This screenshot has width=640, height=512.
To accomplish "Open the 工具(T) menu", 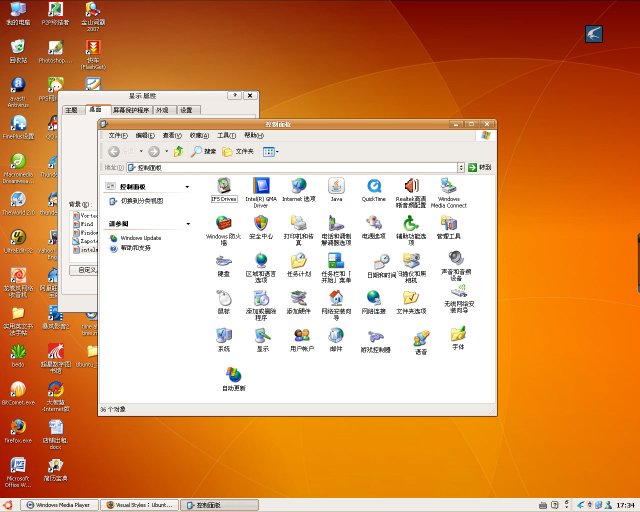I will pyautogui.click(x=226, y=135).
